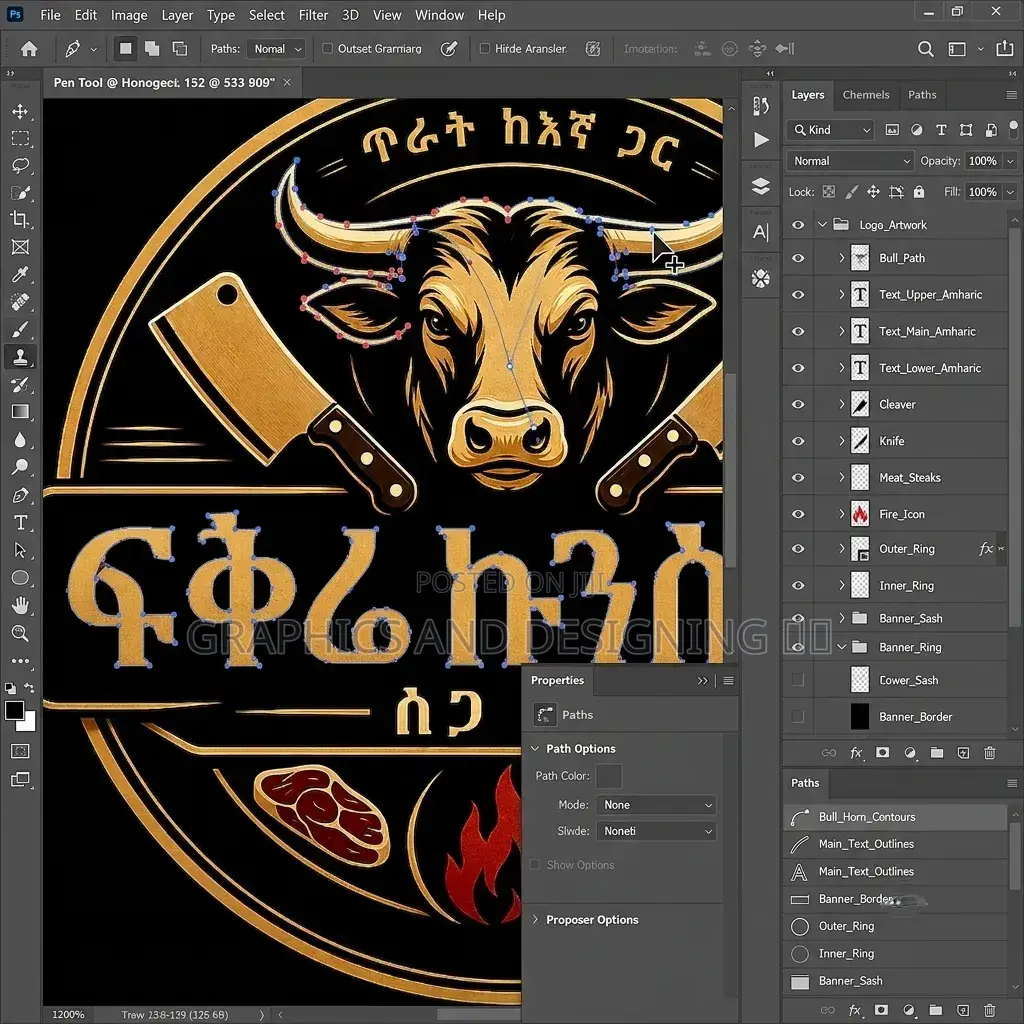Click the foreground color swatch
Screen dimensions: 1024x1024
pos(14,710)
